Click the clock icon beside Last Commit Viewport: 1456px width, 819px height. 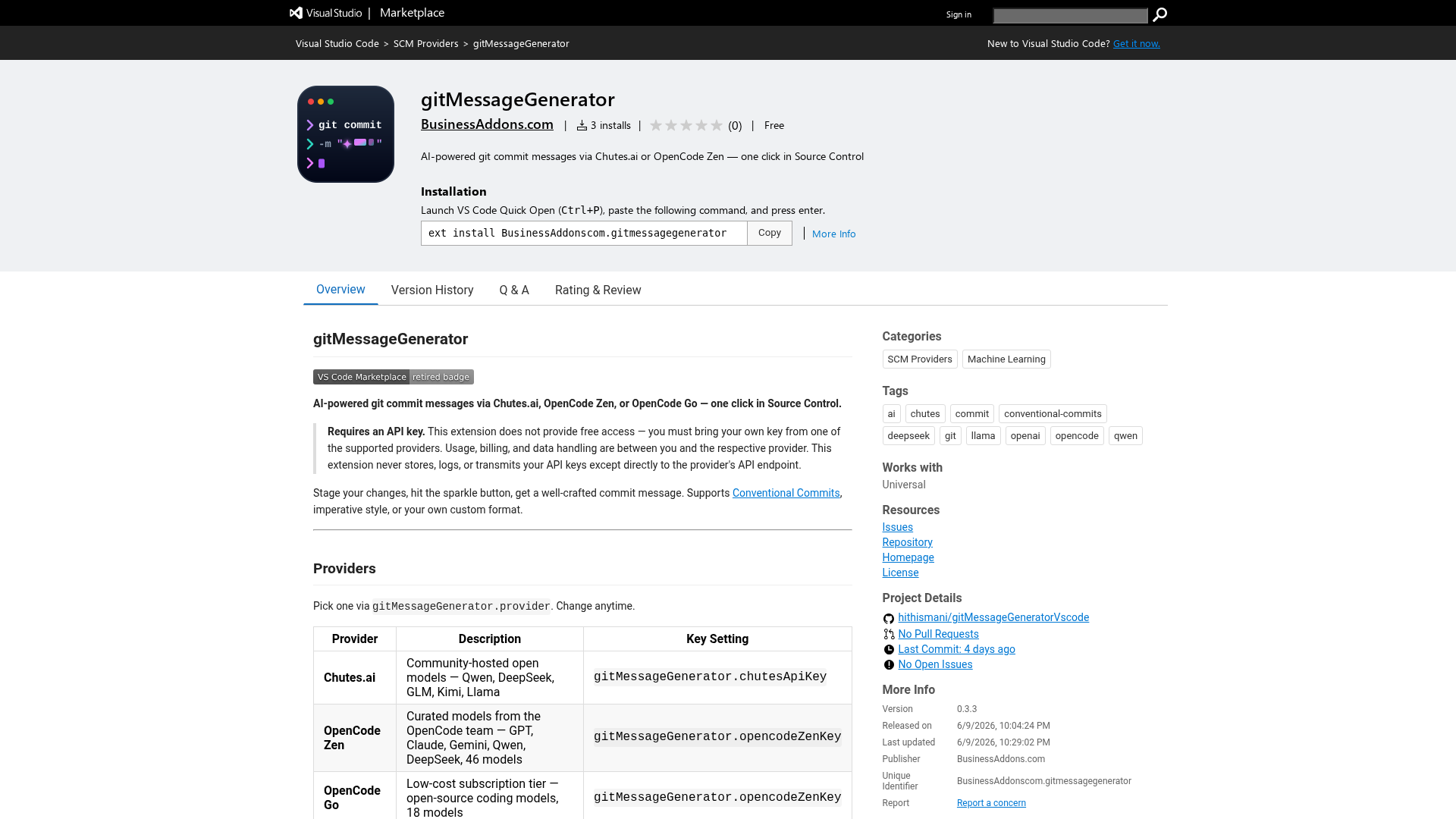click(889, 649)
